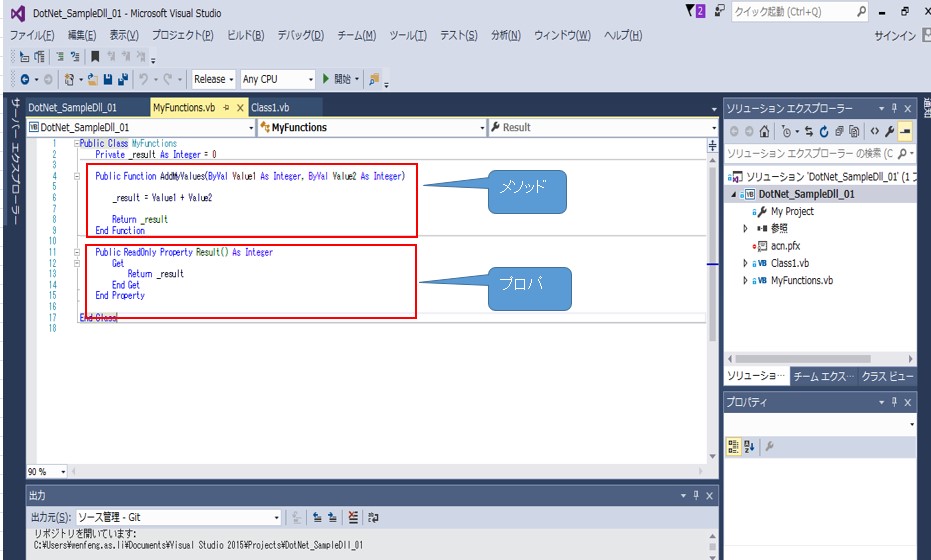Click the Pending Changes Filter clock icon

[x=786, y=131]
